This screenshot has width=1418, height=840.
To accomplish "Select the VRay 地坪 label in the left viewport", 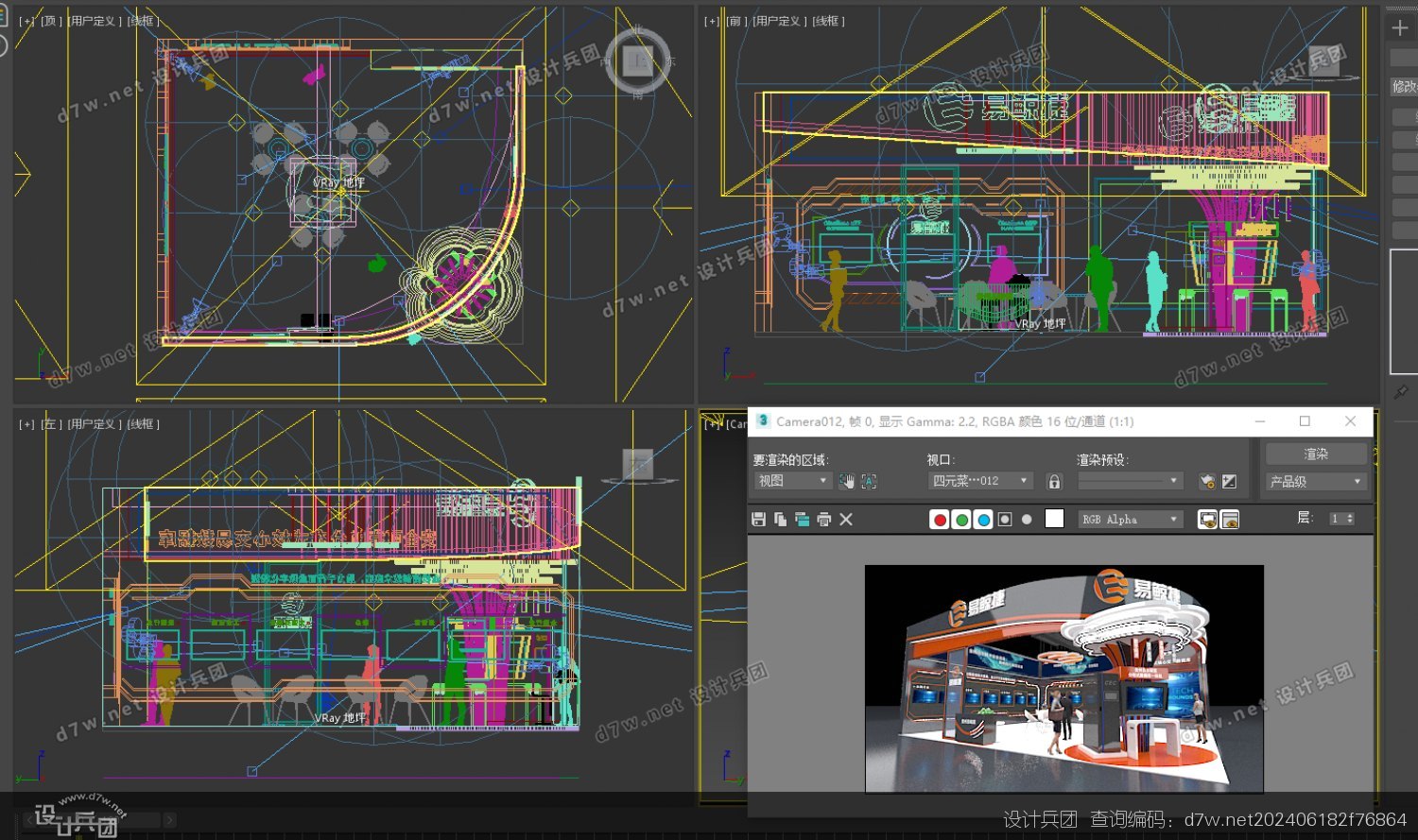I will click(x=340, y=718).
